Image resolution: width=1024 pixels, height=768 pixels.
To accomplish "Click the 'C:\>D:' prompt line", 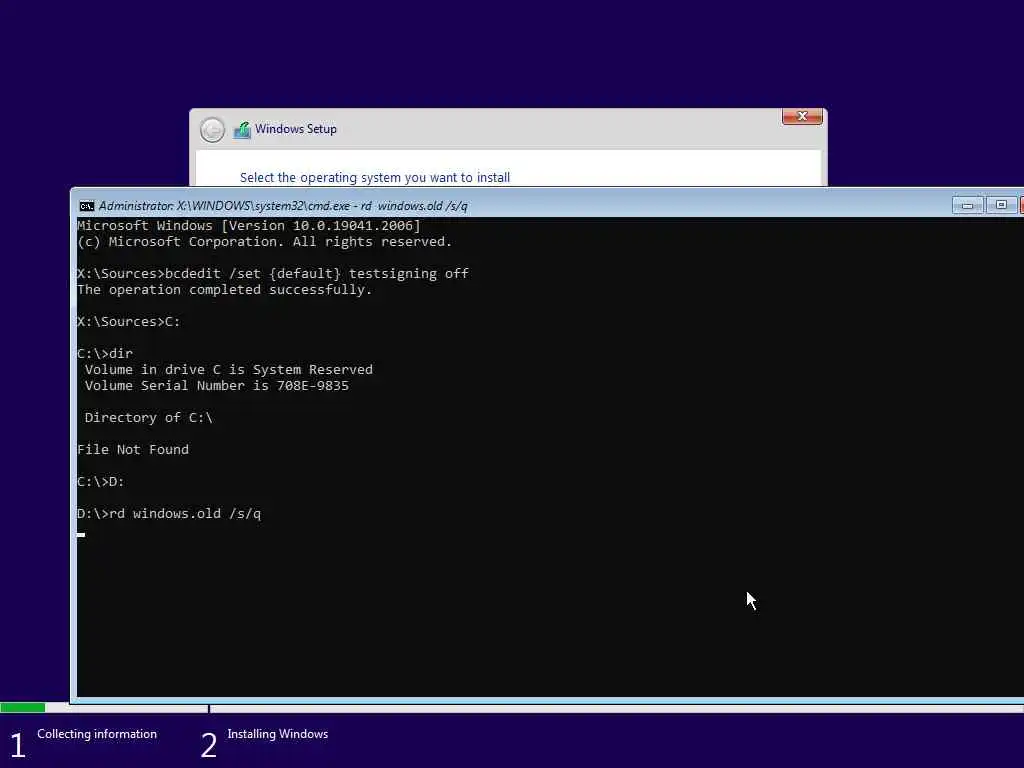I will (x=101, y=481).
